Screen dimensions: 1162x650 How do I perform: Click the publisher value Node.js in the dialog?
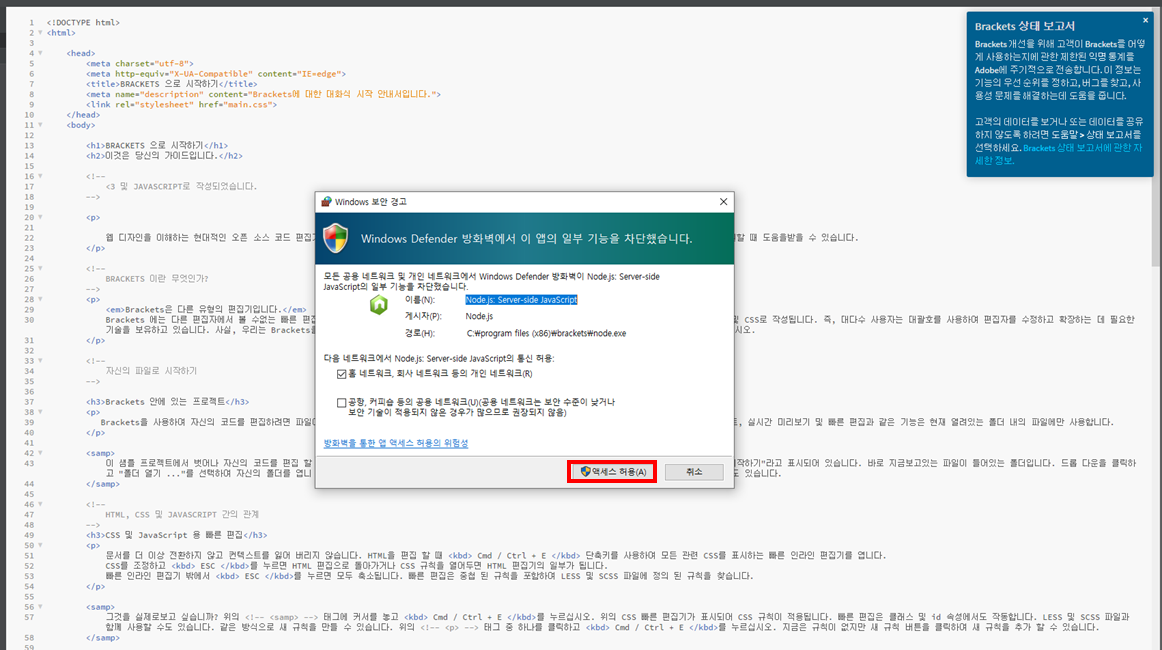tap(479, 316)
